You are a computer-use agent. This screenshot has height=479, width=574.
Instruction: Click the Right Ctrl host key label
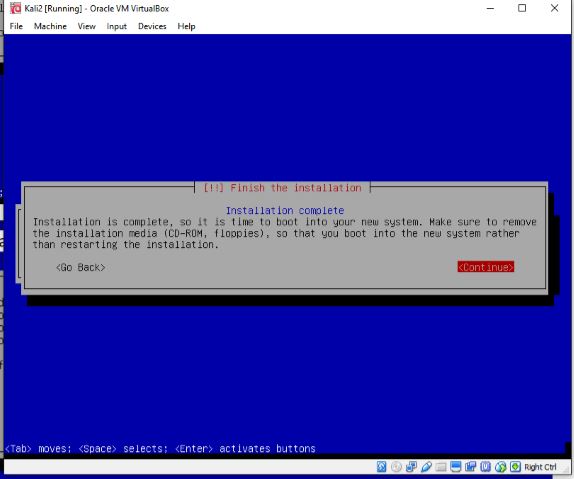click(x=540, y=467)
